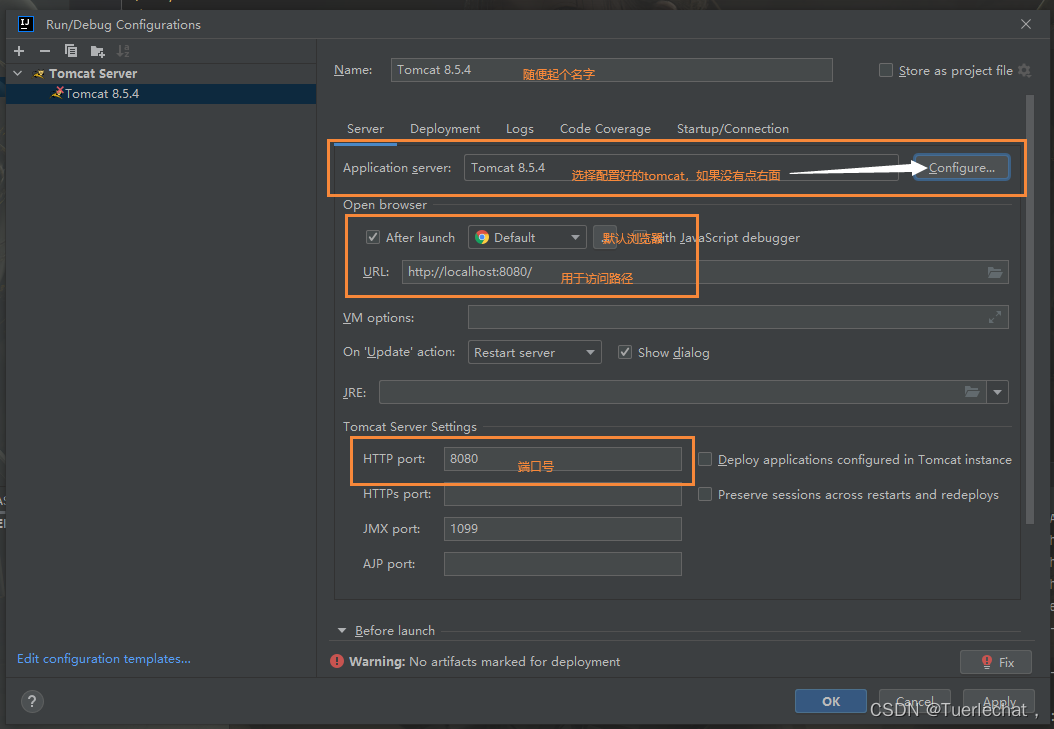
Task: Toggle Store as project file checkbox
Action: click(x=886, y=71)
